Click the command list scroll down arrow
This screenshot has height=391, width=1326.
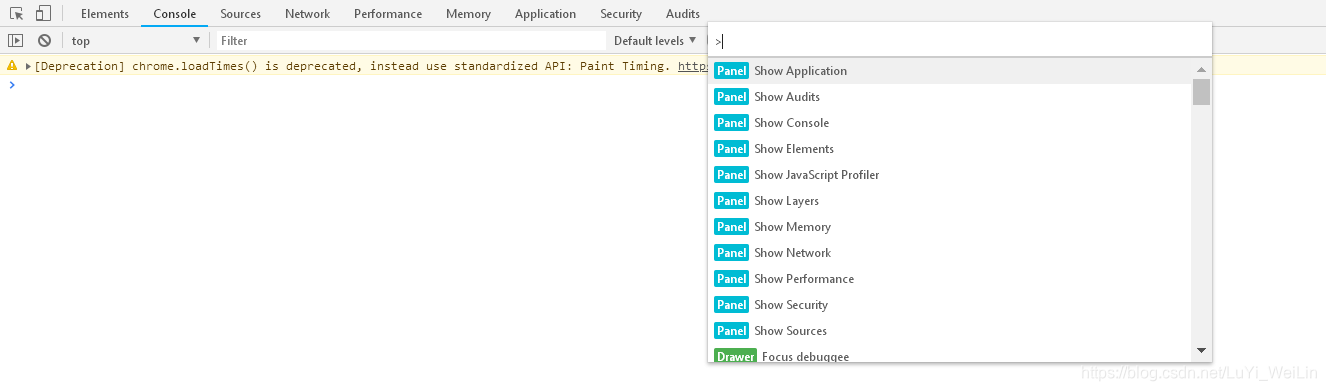pyautogui.click(x=1202, y=351)
